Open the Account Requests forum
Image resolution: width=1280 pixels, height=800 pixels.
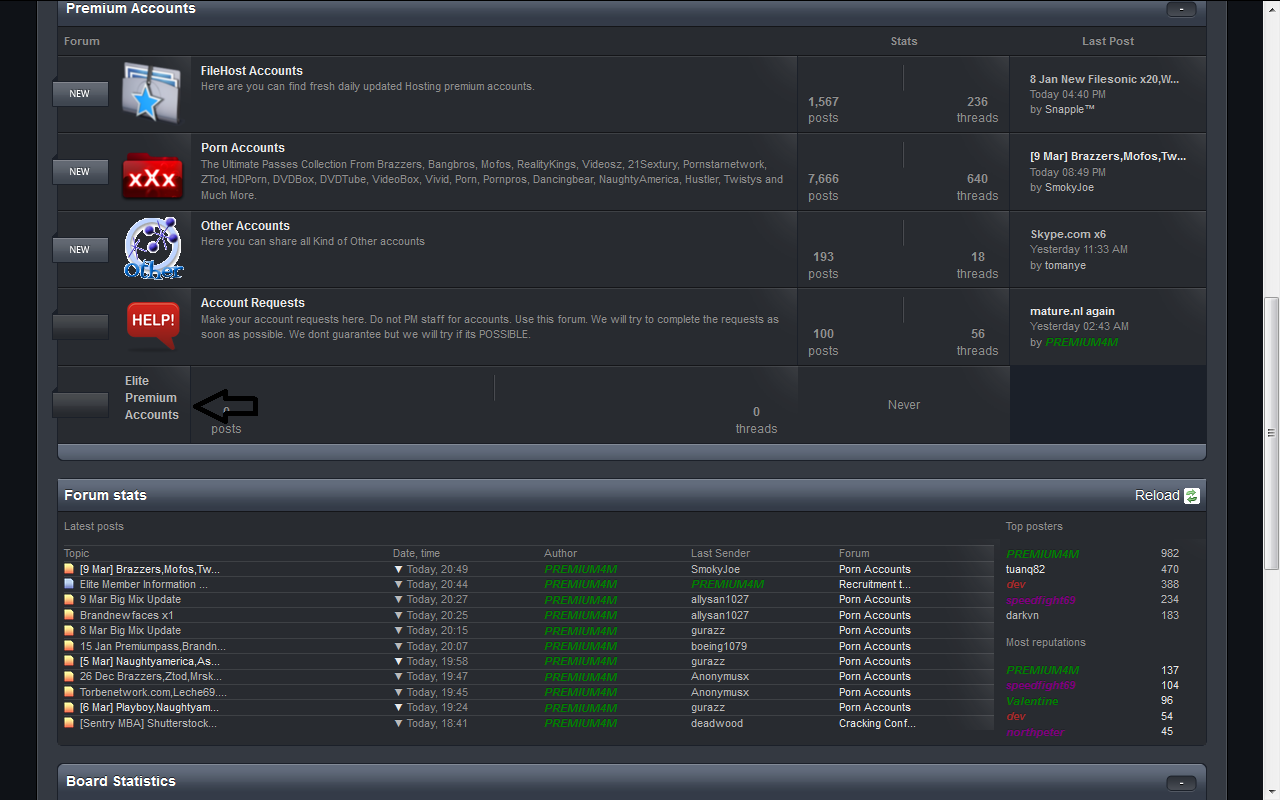click(253, 303)
